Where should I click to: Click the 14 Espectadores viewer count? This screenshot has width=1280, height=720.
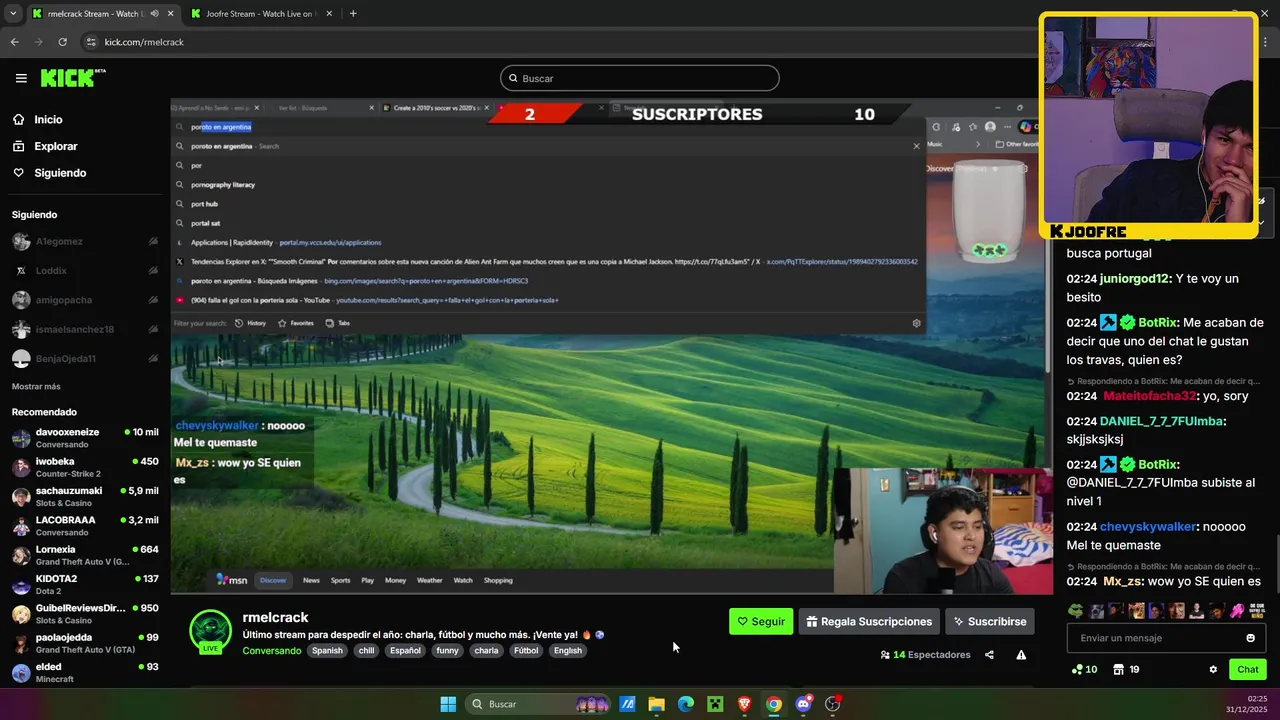tap(925, 655)
